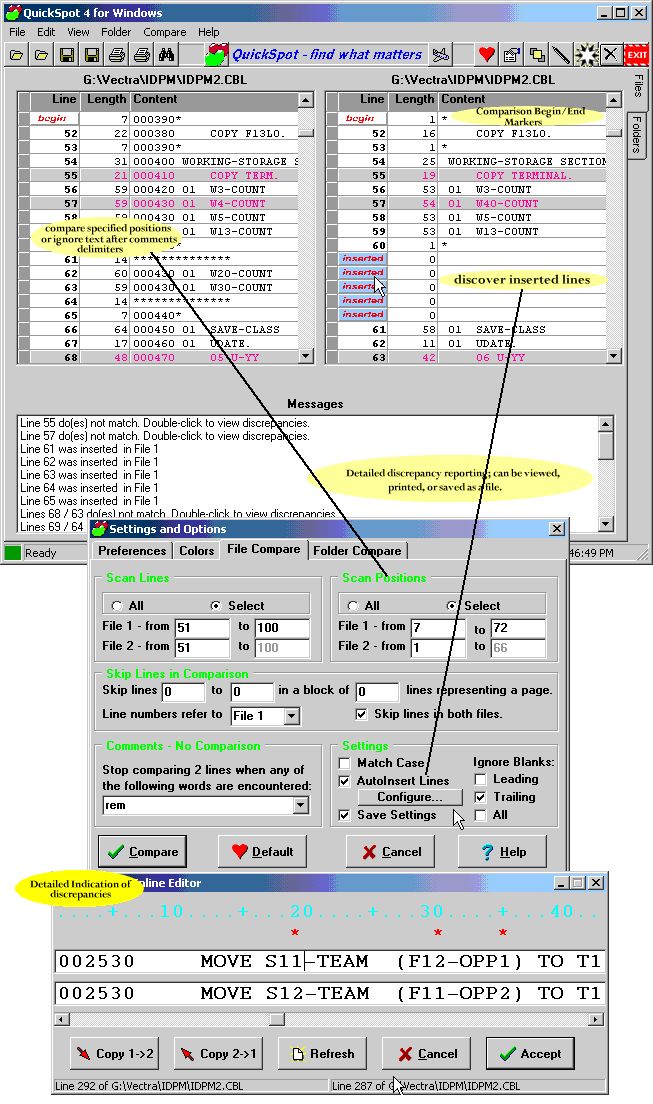Click the Skip lines first number field
653x1104 pixels.
[x=183, y=691]
